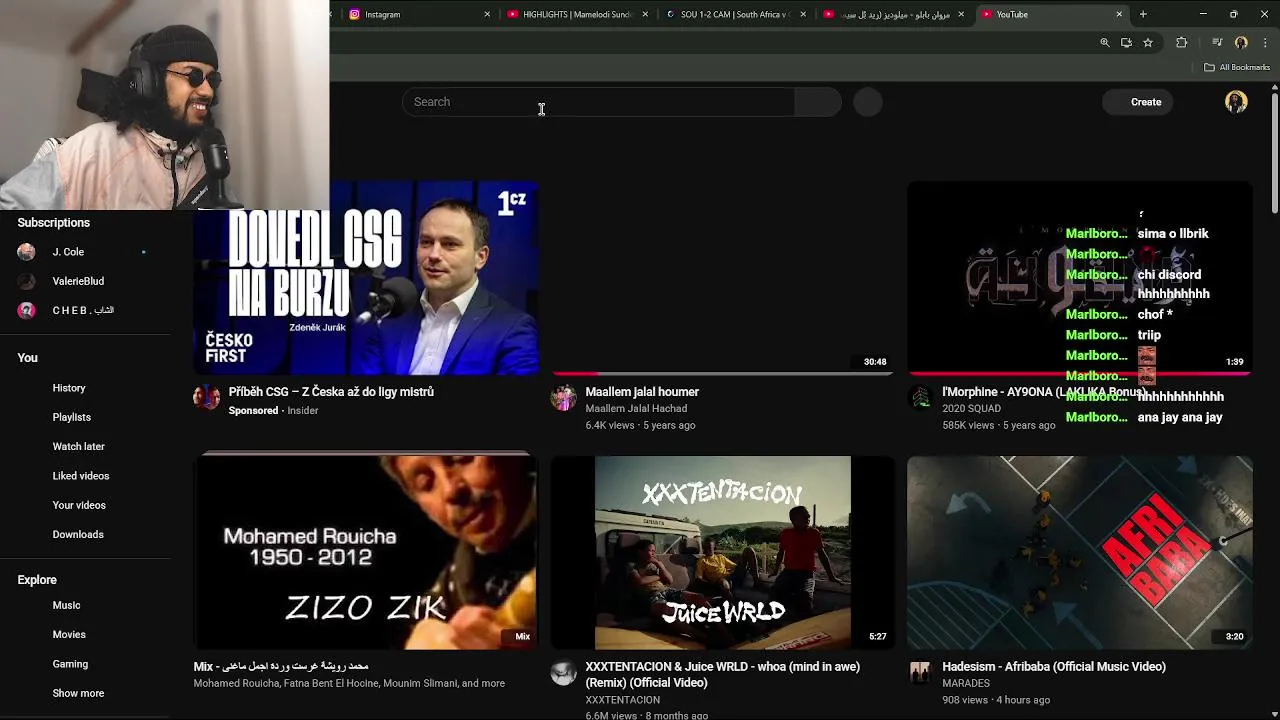Click the voice search round button
Screen dimensions: 1280x720
click(x=868, y=102)
